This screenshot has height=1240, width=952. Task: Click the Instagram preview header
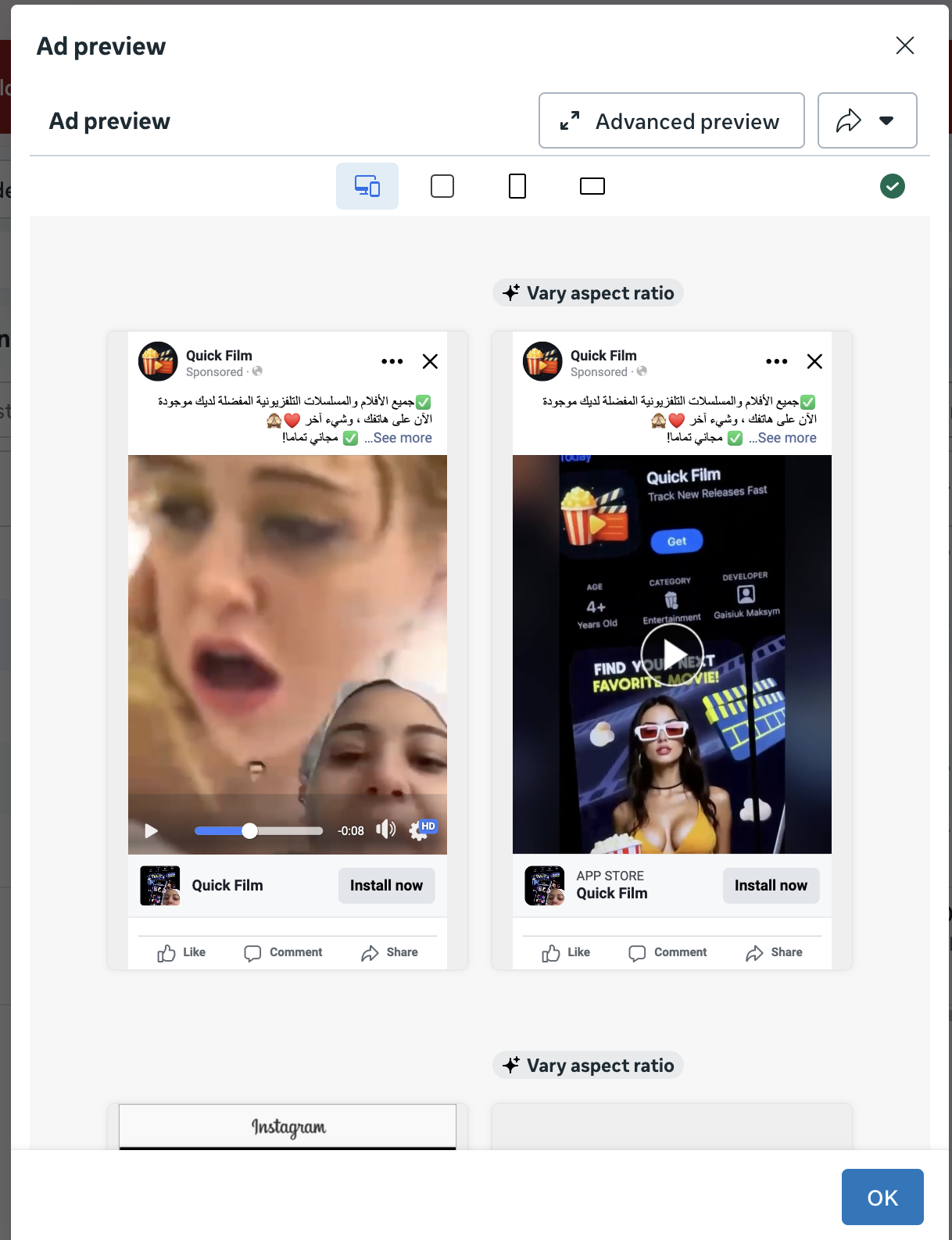(288, 1127)
